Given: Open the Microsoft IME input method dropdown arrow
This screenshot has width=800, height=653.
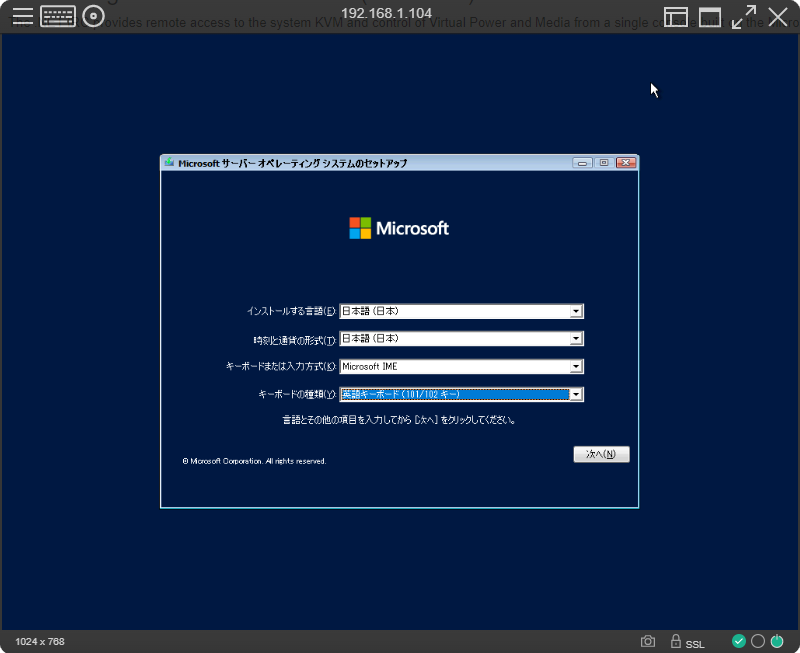Looking at the screenshot, I should click(x=576, y=366).
